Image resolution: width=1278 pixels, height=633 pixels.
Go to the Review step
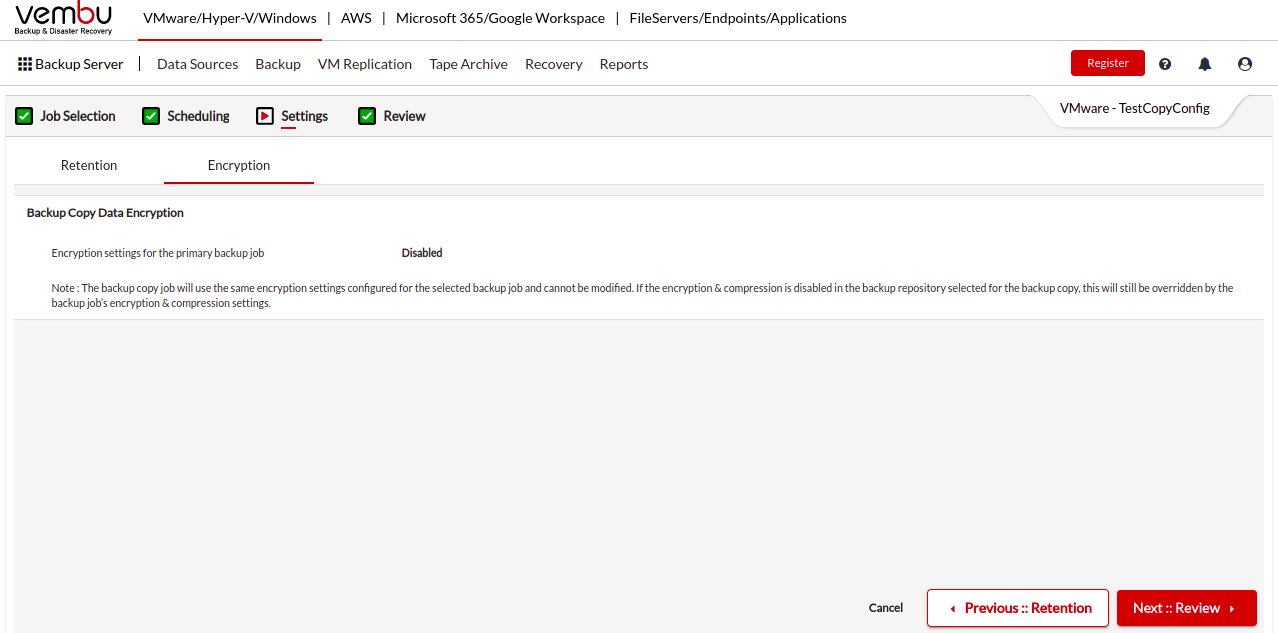point(405,116)
